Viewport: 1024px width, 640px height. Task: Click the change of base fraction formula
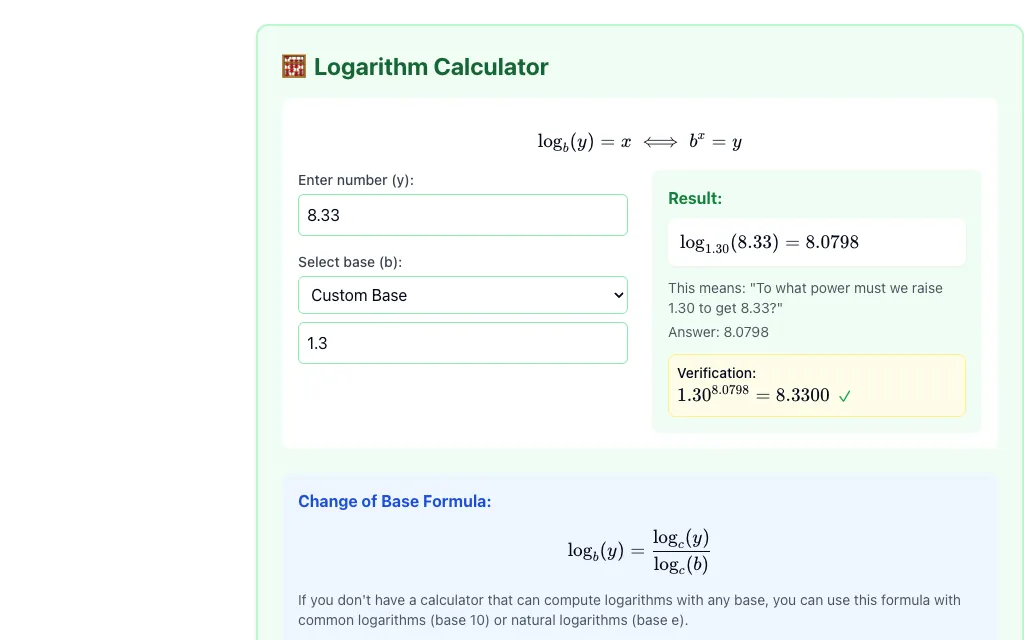638,551
